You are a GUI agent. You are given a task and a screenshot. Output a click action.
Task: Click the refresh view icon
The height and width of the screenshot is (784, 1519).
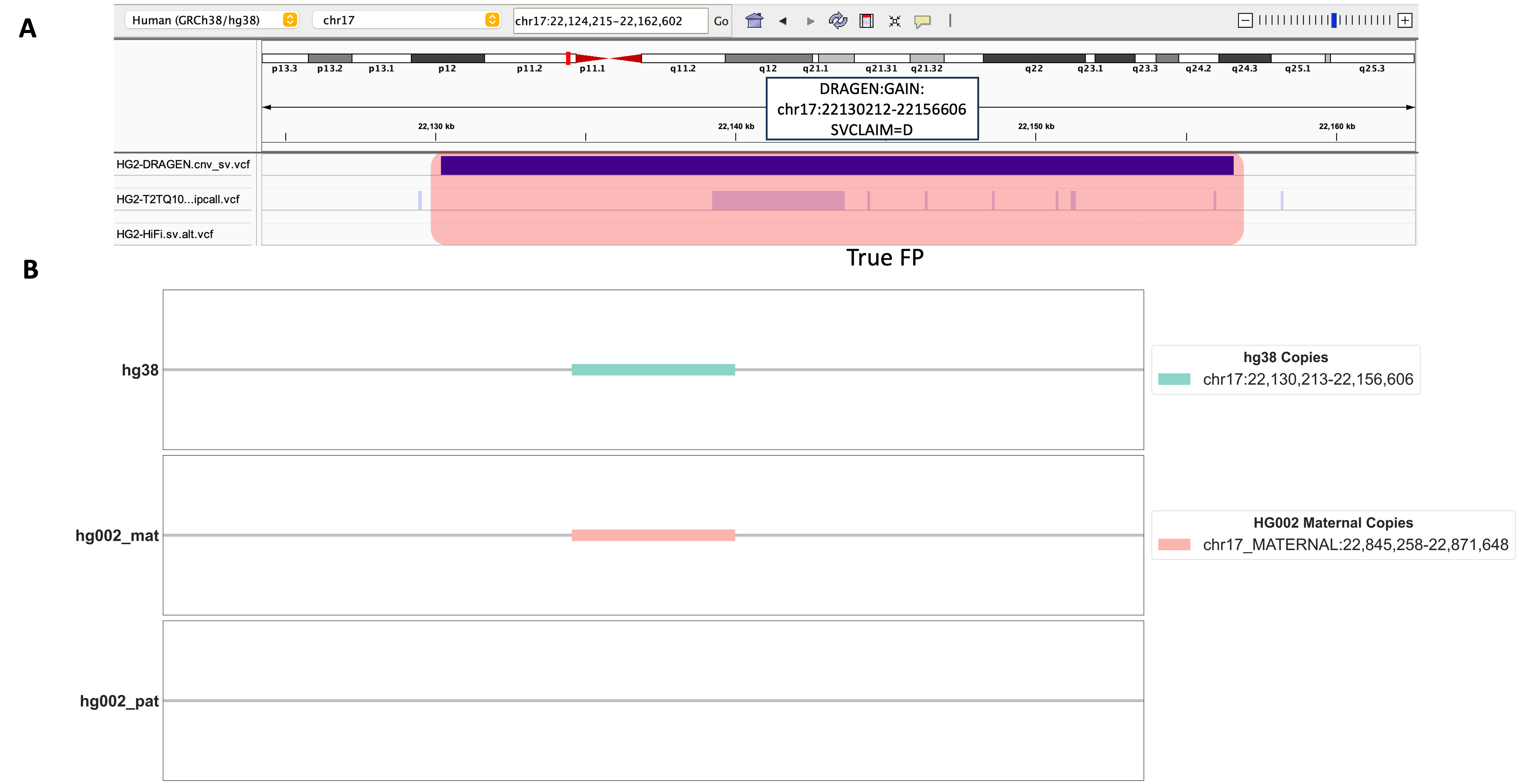(x=838, y=21)
